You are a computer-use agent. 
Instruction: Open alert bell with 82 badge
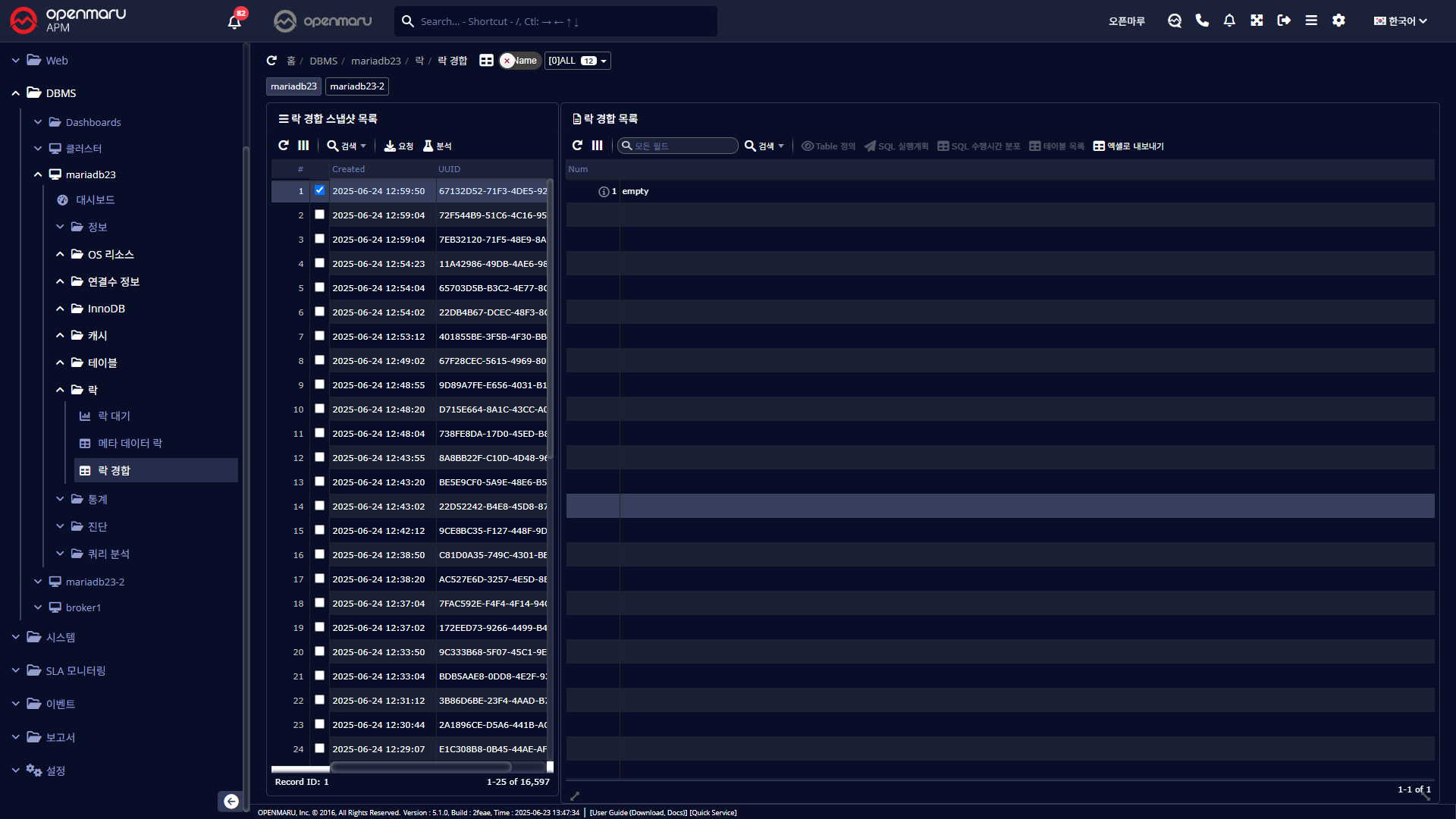click(x=235, y=21)
